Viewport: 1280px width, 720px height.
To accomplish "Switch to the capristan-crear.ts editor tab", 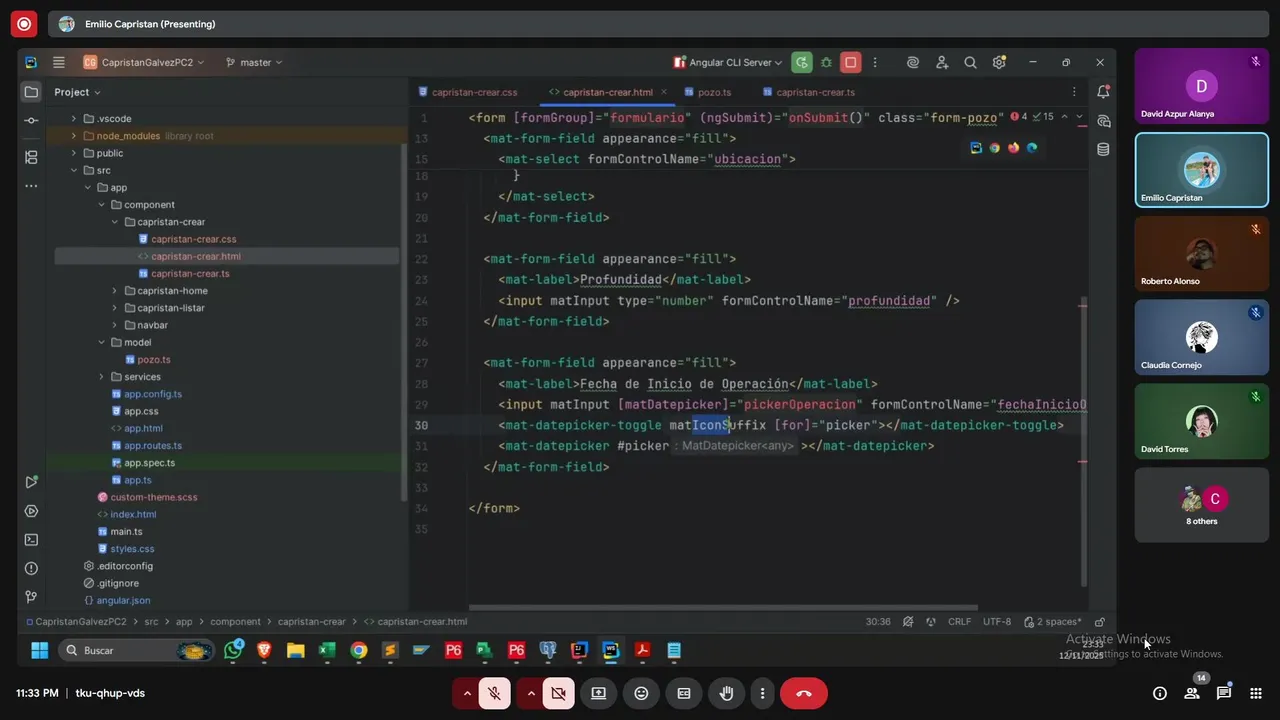I will coord(808,92).
